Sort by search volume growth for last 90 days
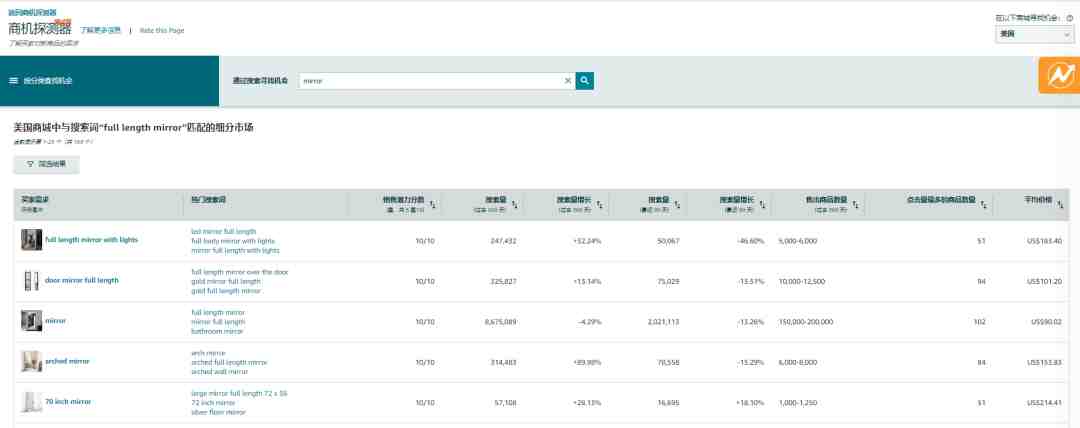1080x428 pixels. coord(762,204)
